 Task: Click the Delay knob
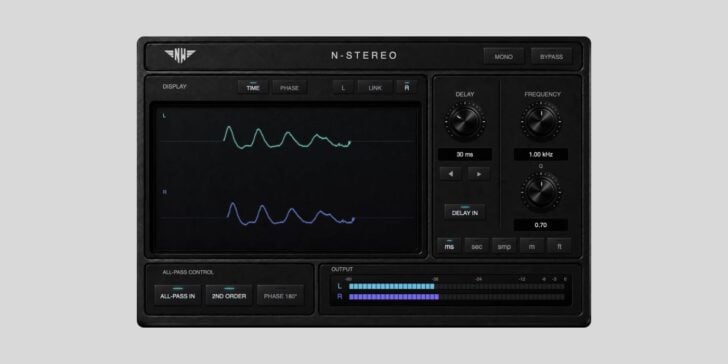[465, 122]
